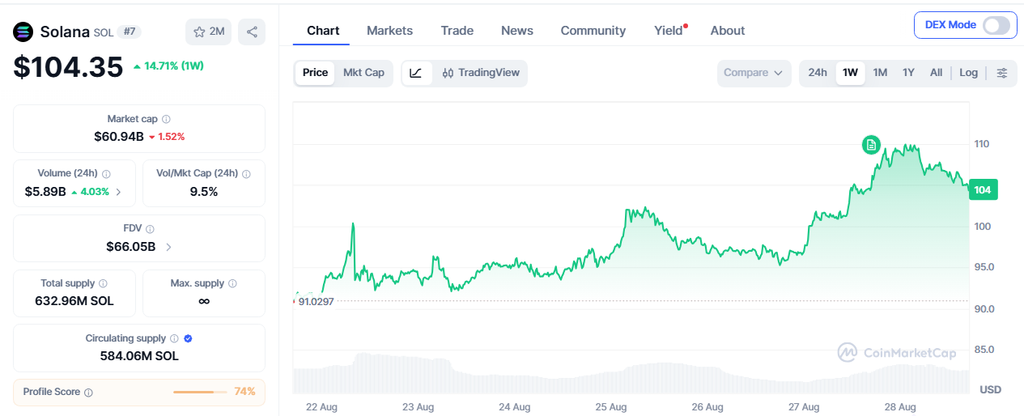
Task: Toggle Log scale
Action: click(968, 73)
